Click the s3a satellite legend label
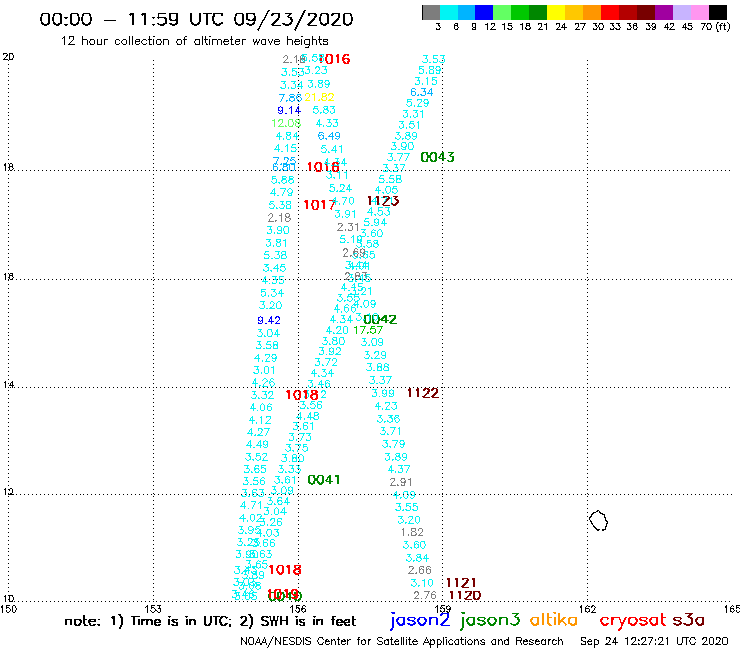The width and height of the screenshot is (740, 650). pos(688,620)
